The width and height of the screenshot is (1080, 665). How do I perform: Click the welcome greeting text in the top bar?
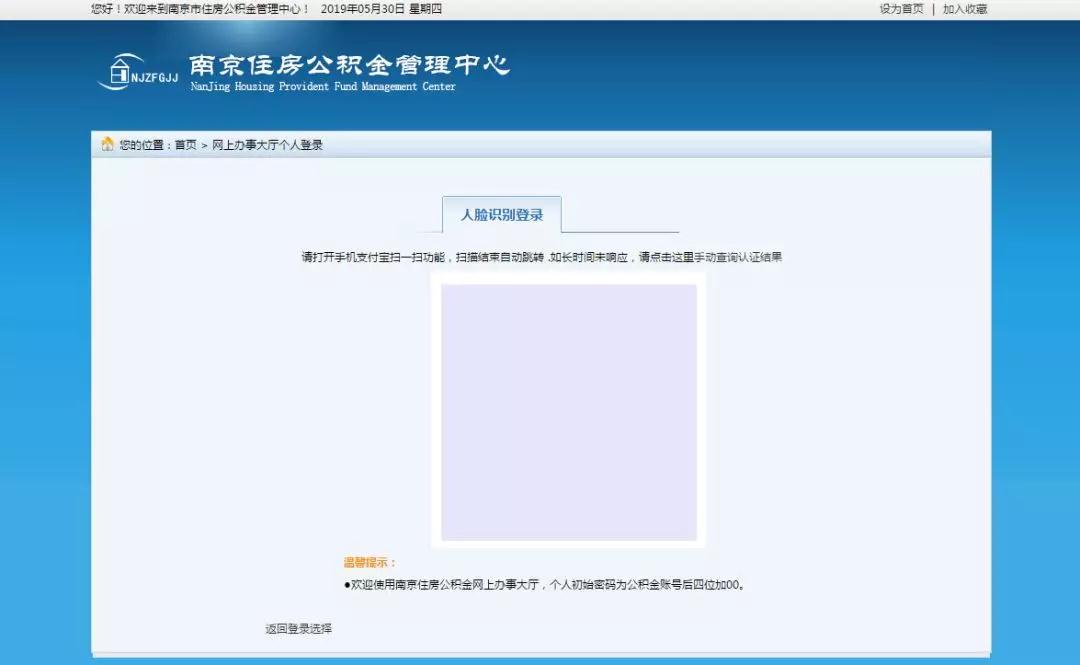click(200, 9)
